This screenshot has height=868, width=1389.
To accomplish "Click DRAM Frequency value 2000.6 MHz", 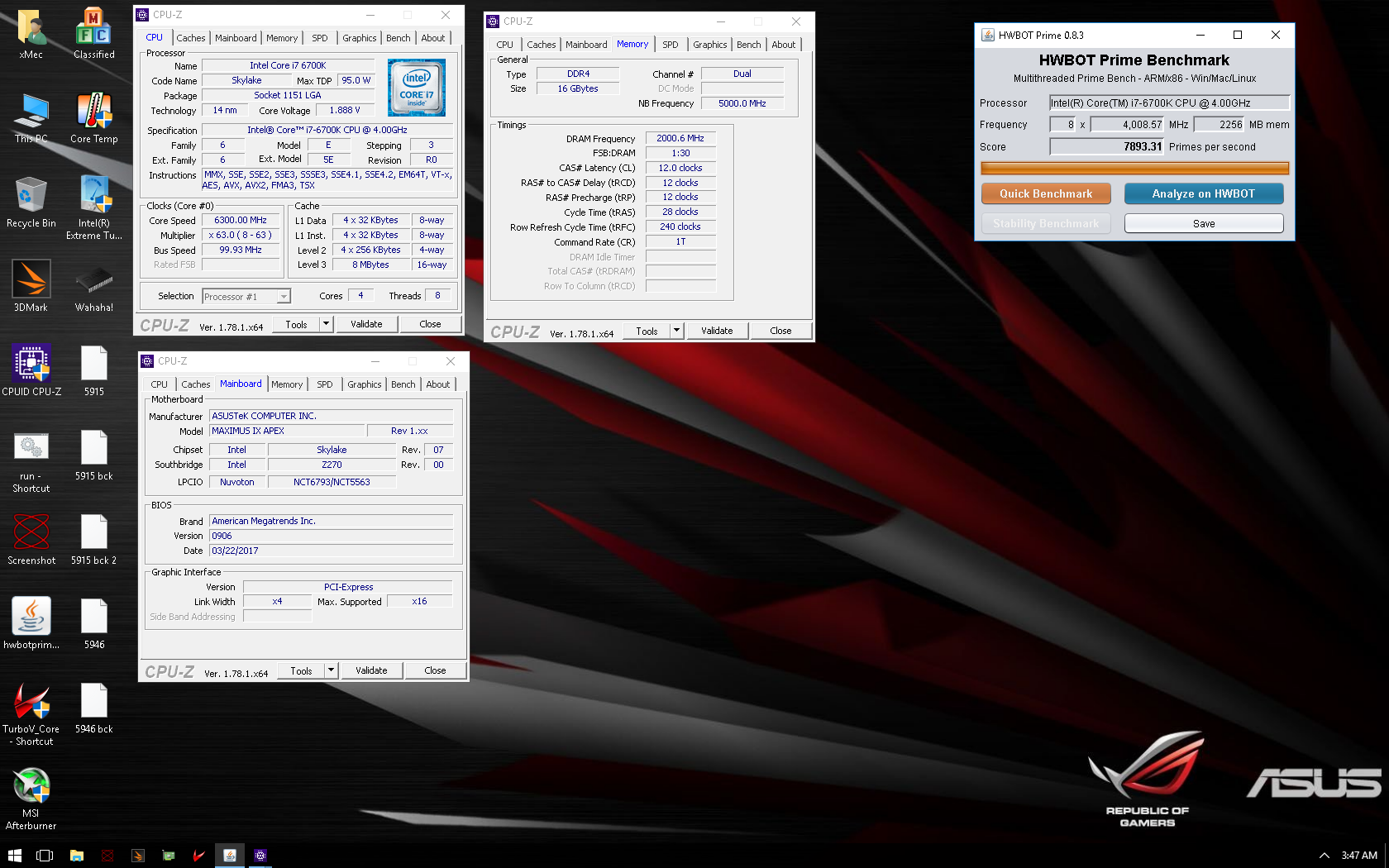I will [680, 139].
